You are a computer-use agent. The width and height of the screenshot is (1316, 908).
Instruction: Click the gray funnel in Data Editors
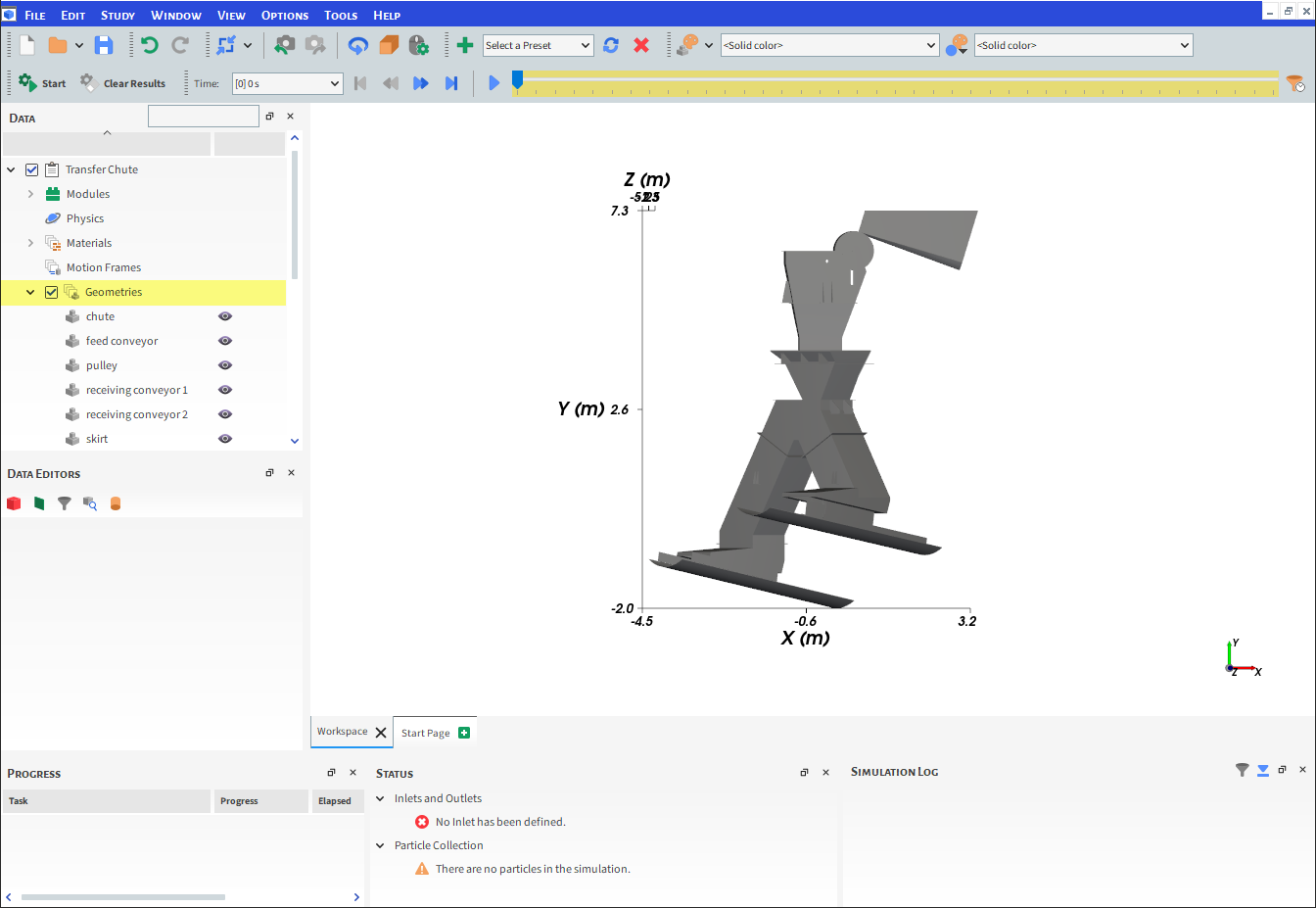click(x=65, y=503)
